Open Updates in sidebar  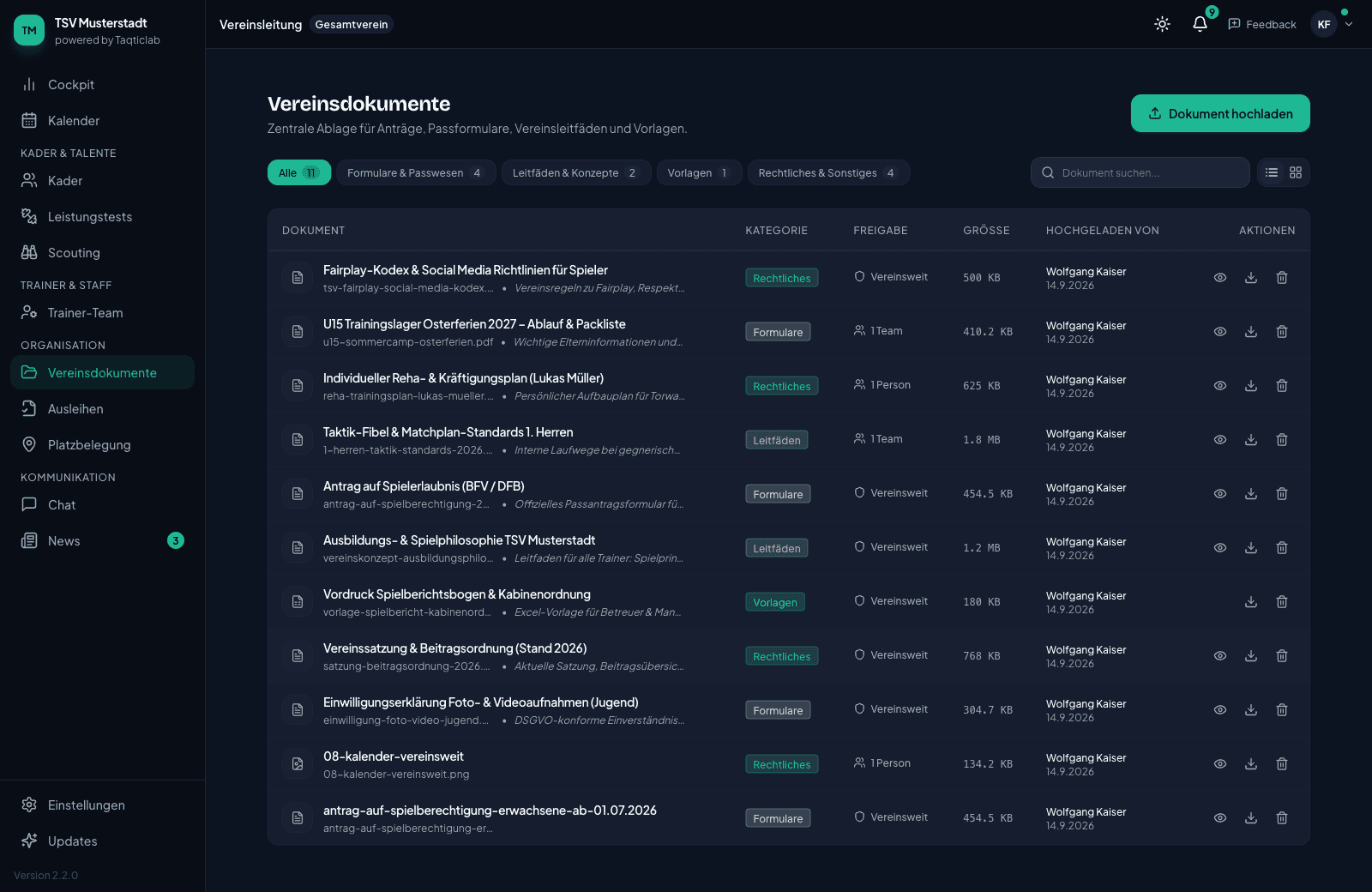tap(103, 841)
